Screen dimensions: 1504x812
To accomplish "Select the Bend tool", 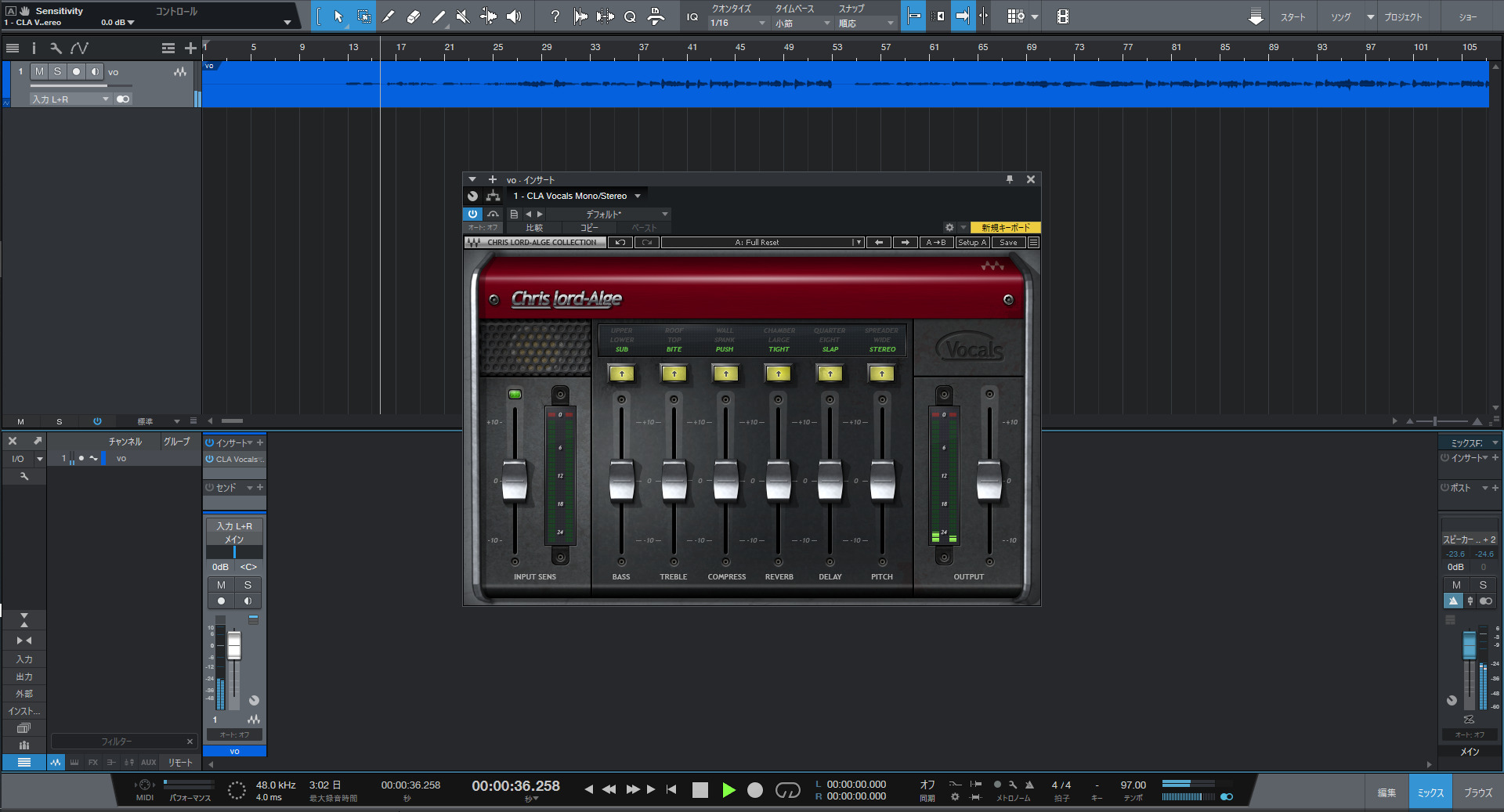I will tap(488, 16).
